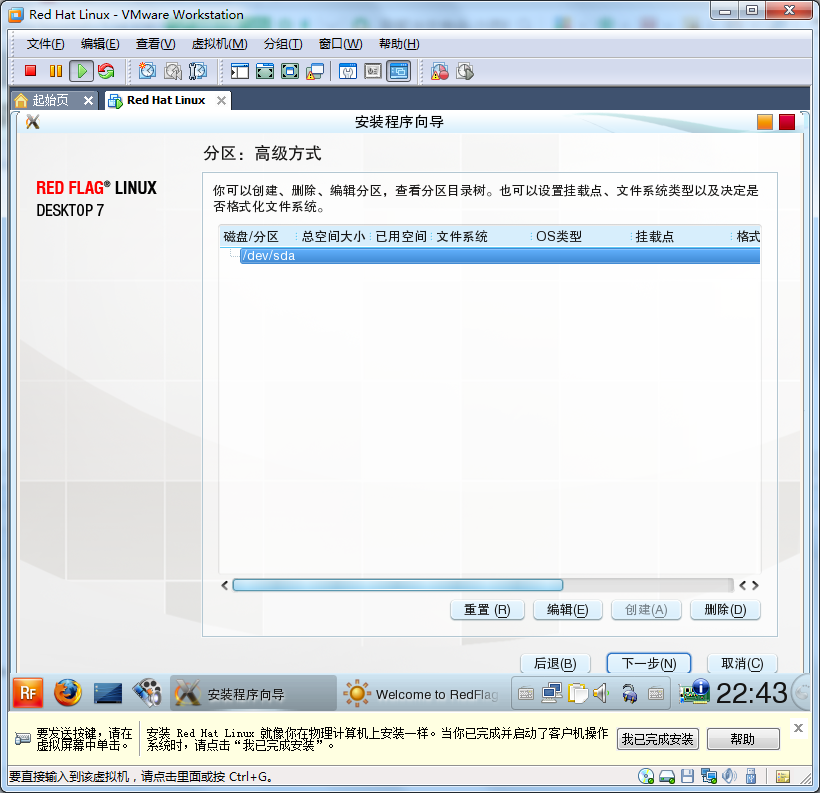Click the network card info tray icon
Image resolution: width=820 pixels, height=793 pixels.
click(x=694, y=692)
